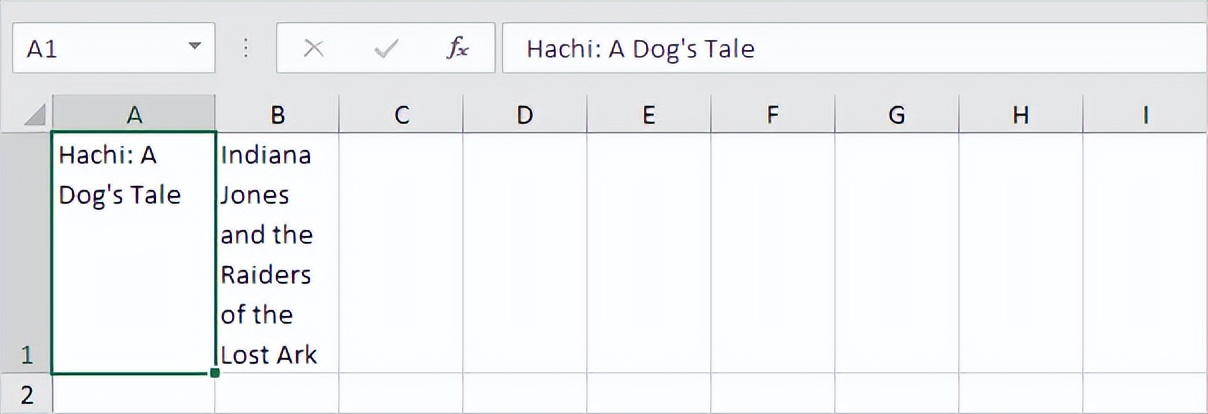Select column C header
The width and height of the screenshot is (1208, 414).
point(401,116)
